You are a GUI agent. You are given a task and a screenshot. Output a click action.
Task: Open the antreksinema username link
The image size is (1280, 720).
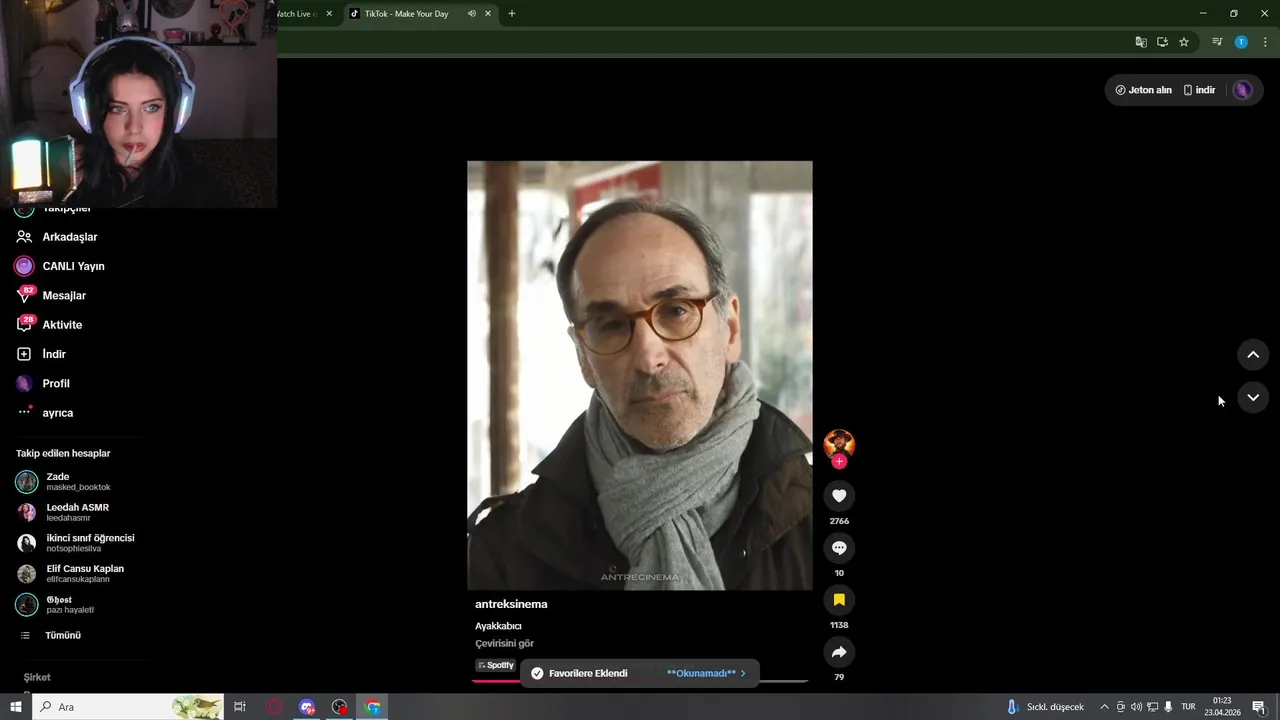[x=511, y=604]
